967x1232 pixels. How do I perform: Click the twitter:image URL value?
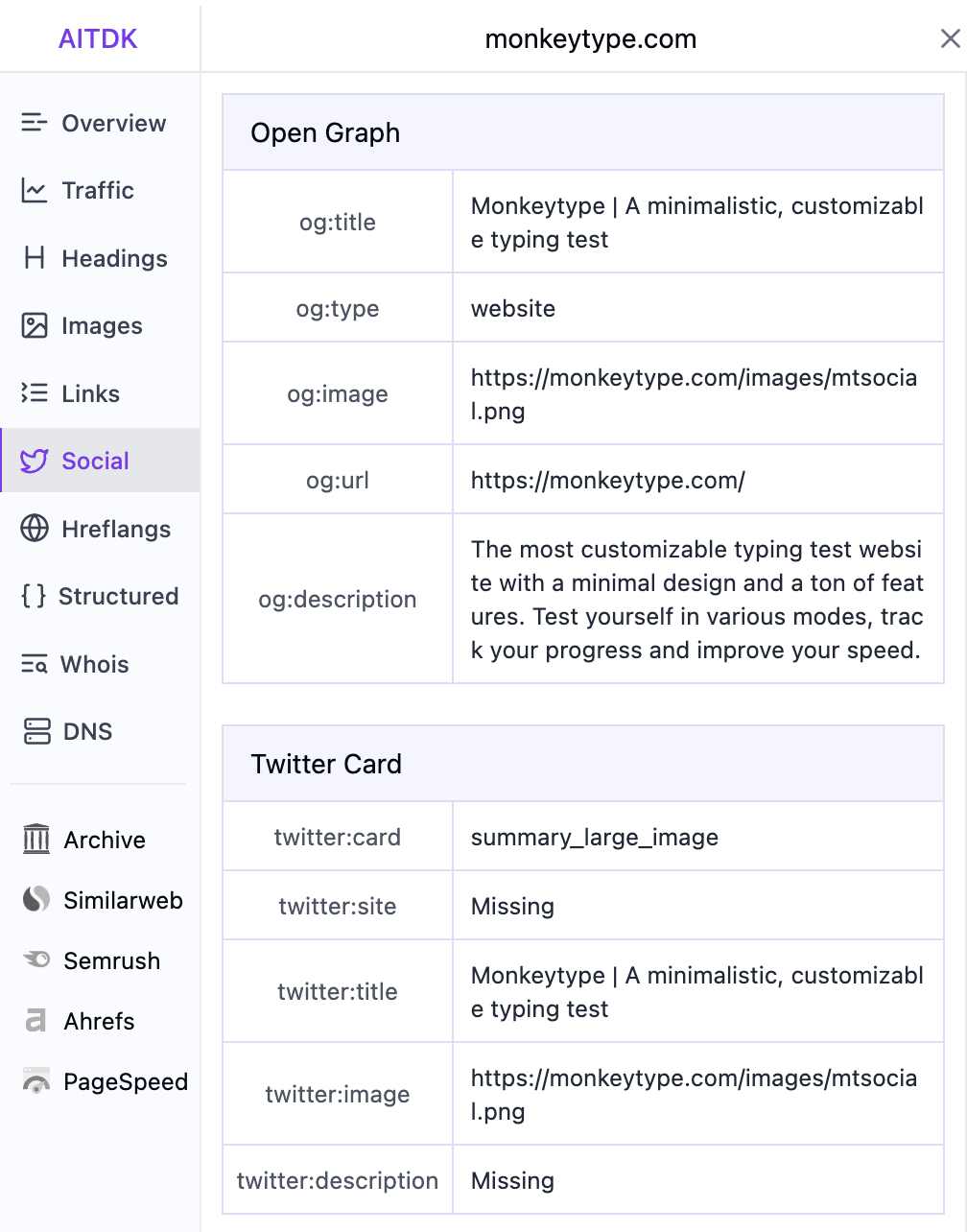[694, 1095]
